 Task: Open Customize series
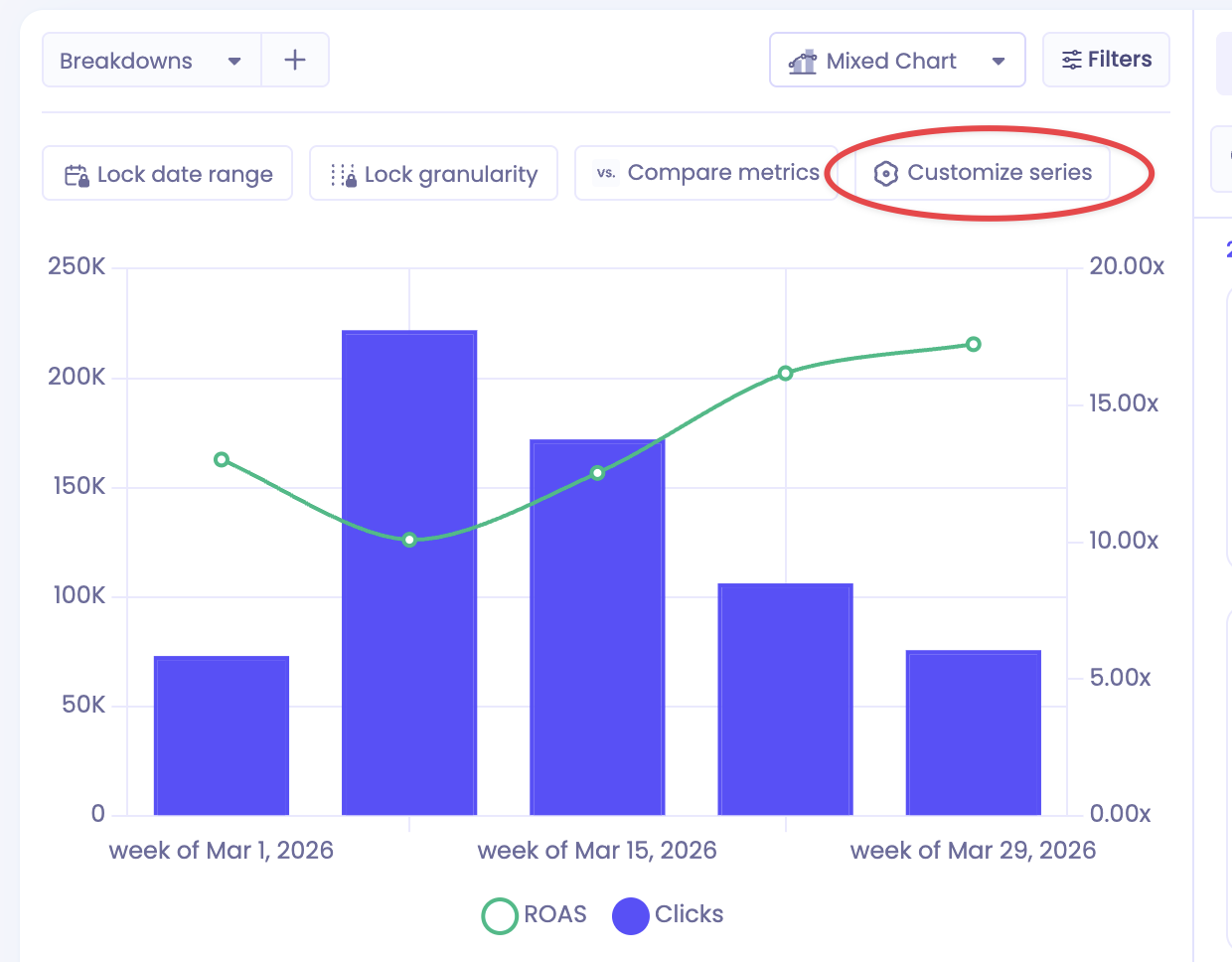[983, 173]
